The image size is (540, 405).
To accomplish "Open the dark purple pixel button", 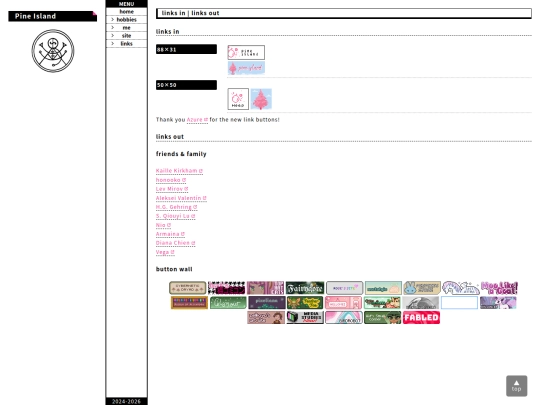I will point(267,303).
